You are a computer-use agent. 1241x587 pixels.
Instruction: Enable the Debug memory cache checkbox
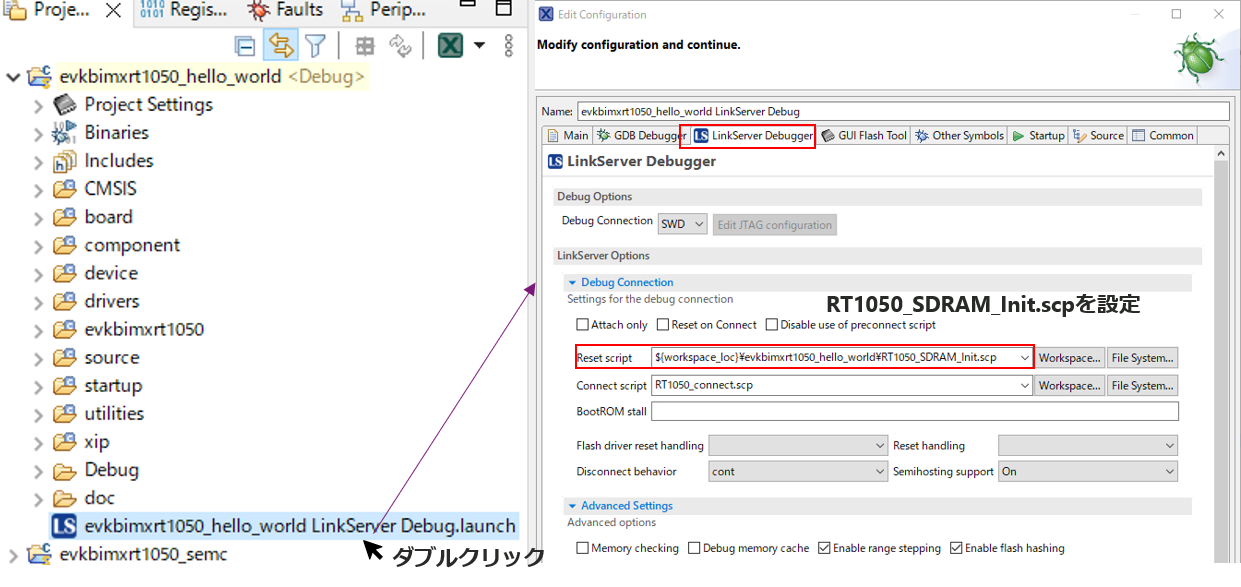694,548
